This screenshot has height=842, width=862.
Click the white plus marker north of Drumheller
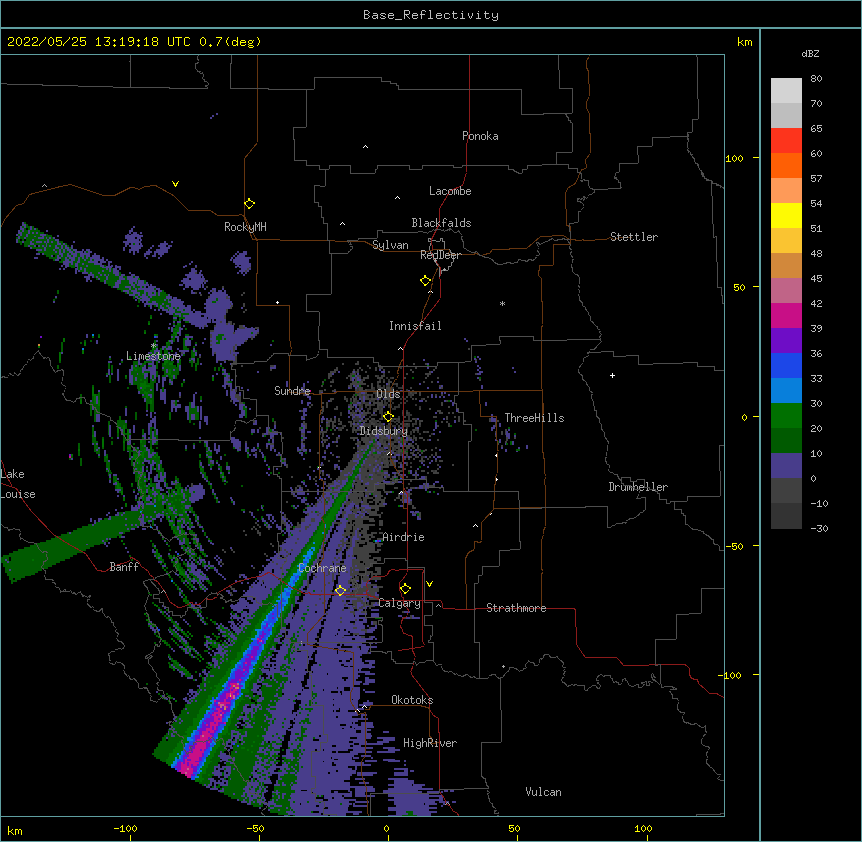coord(612,375)
